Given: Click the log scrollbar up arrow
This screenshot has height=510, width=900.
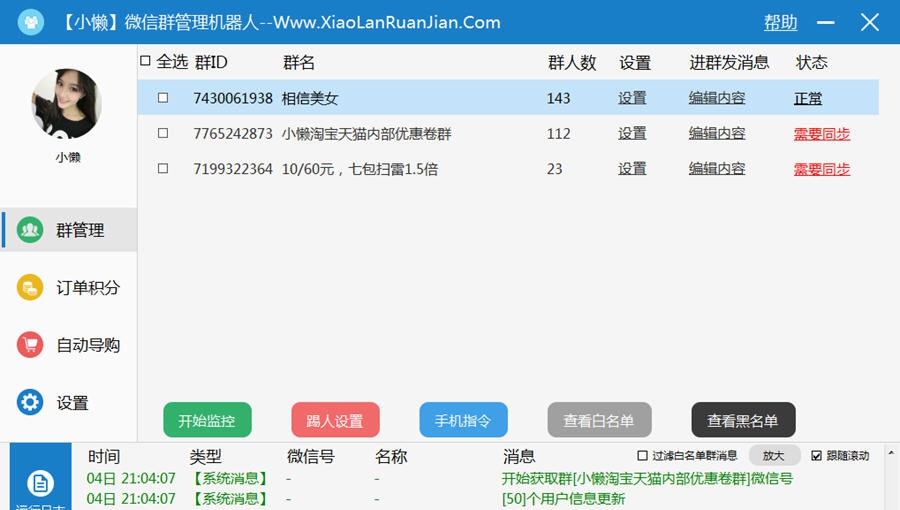Looking at the screenshot, I should point(891,453).
